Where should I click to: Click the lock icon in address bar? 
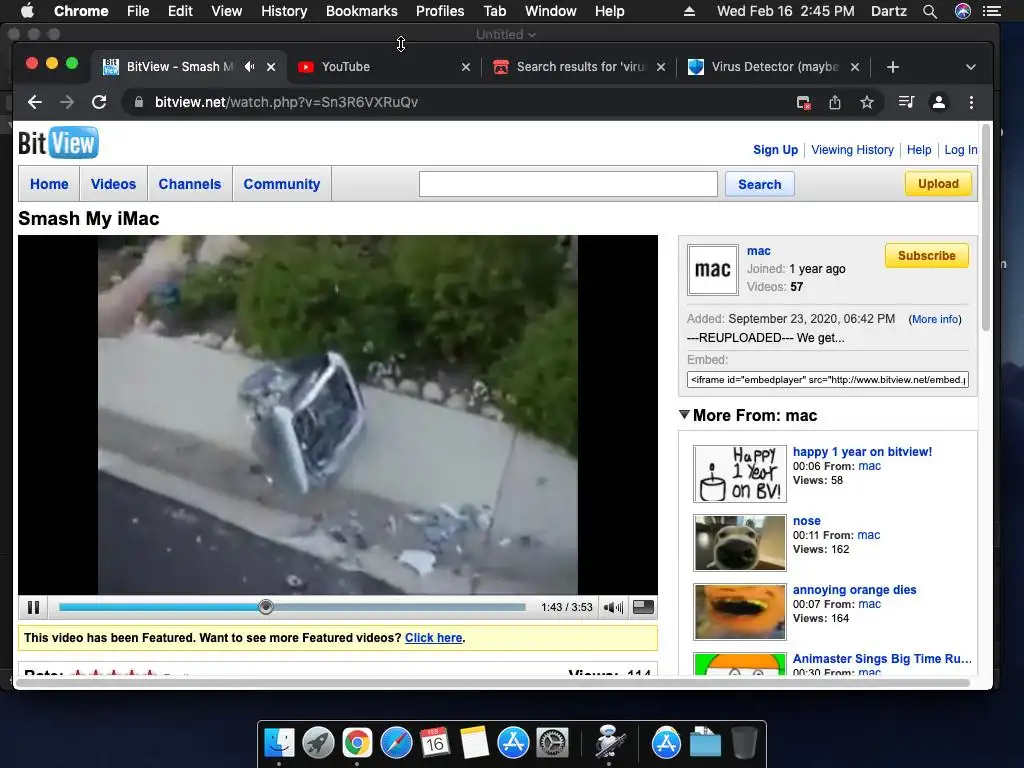138,103
